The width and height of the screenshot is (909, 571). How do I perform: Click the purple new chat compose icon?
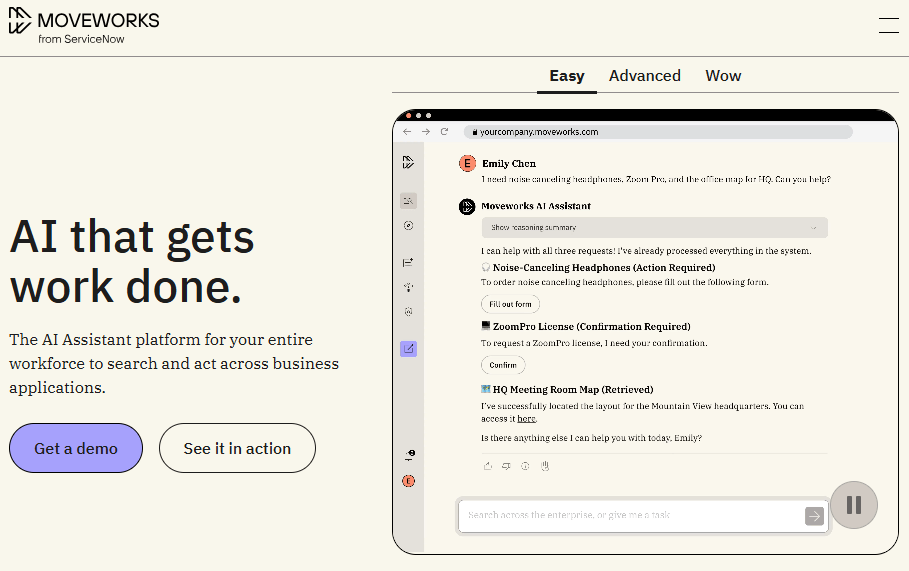coord(408,348)
